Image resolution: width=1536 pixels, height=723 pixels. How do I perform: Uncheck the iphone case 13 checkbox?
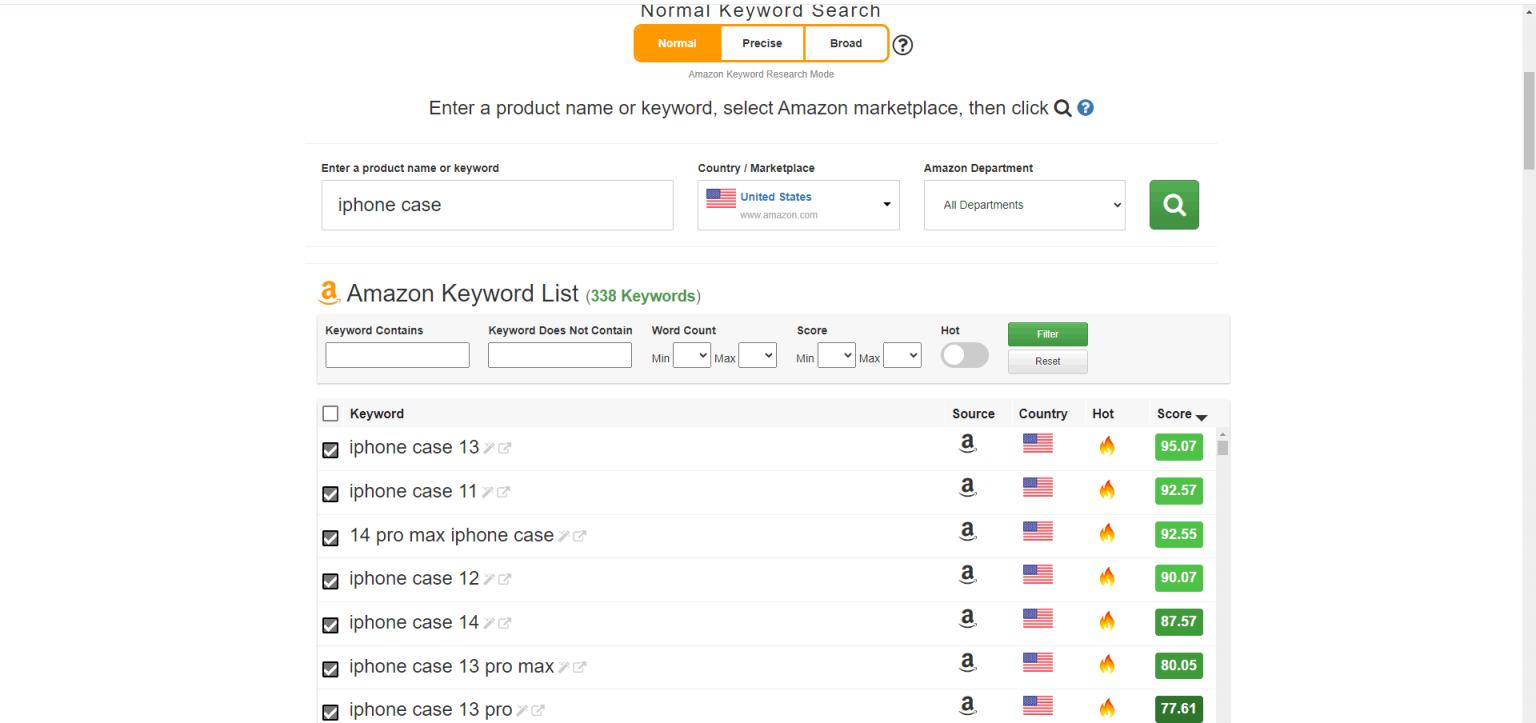point(330,450)
